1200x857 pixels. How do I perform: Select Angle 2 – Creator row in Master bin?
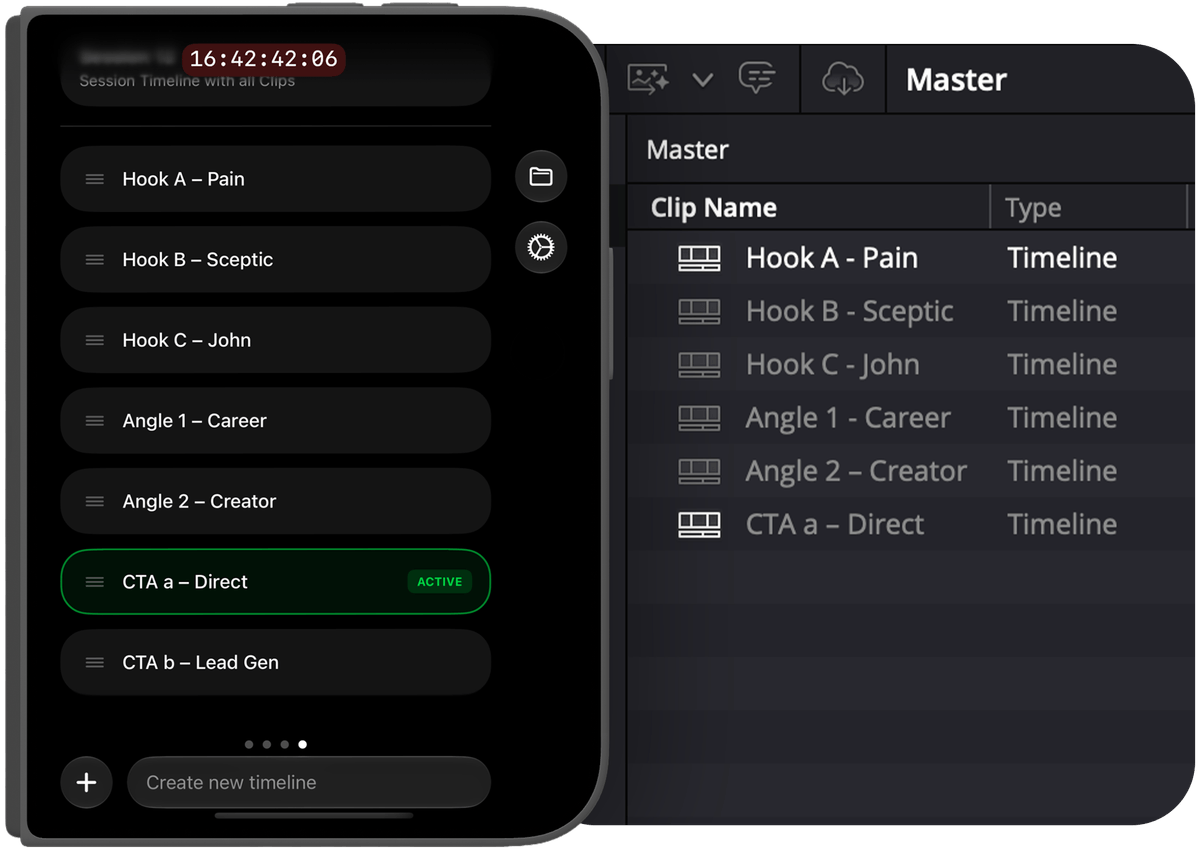pos(909,470)
